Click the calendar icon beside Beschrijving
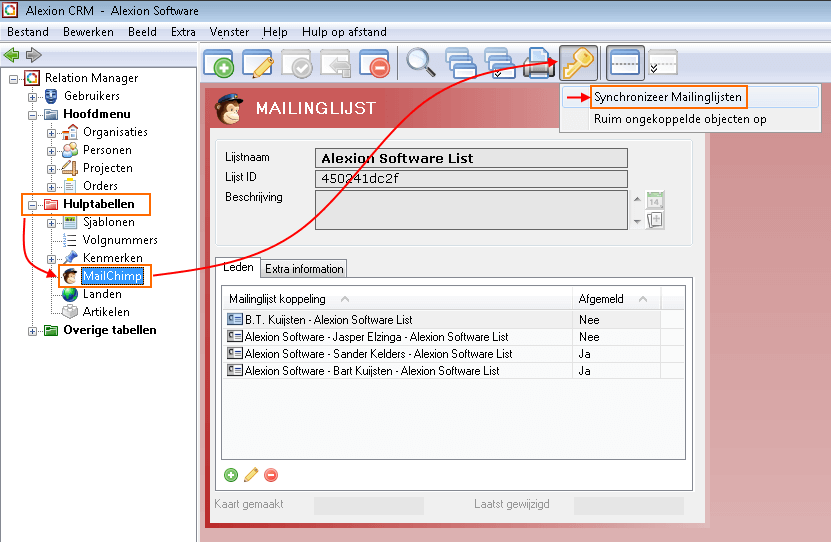This screenshot has height=542, width=831. pos(655,200)
